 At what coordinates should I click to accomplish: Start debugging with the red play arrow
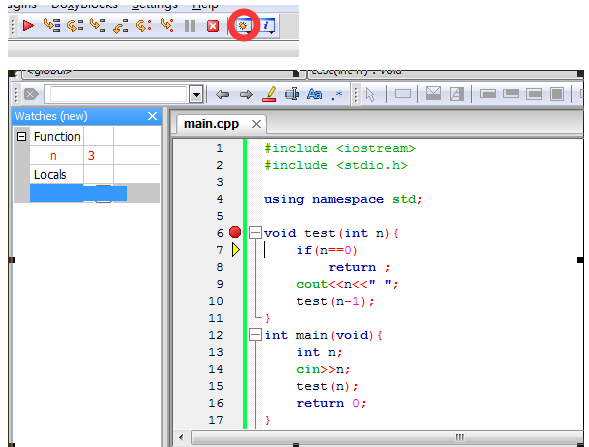pos(28,26)
